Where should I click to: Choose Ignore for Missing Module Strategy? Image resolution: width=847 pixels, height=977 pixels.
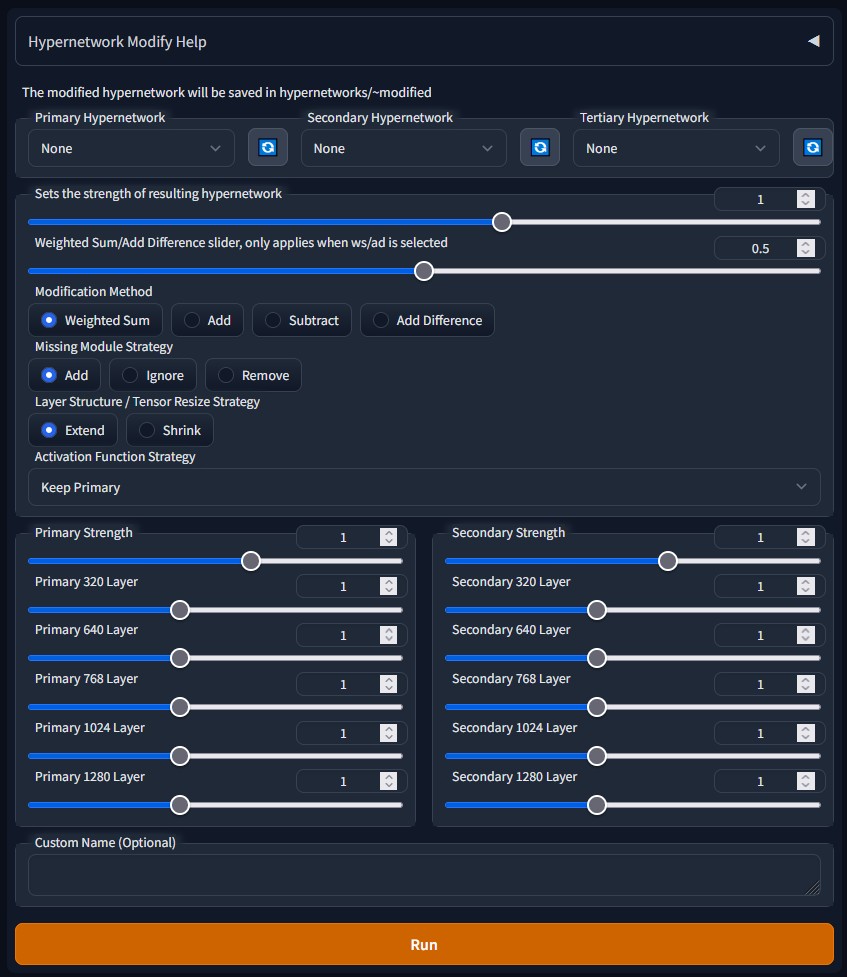pos(153,375)
